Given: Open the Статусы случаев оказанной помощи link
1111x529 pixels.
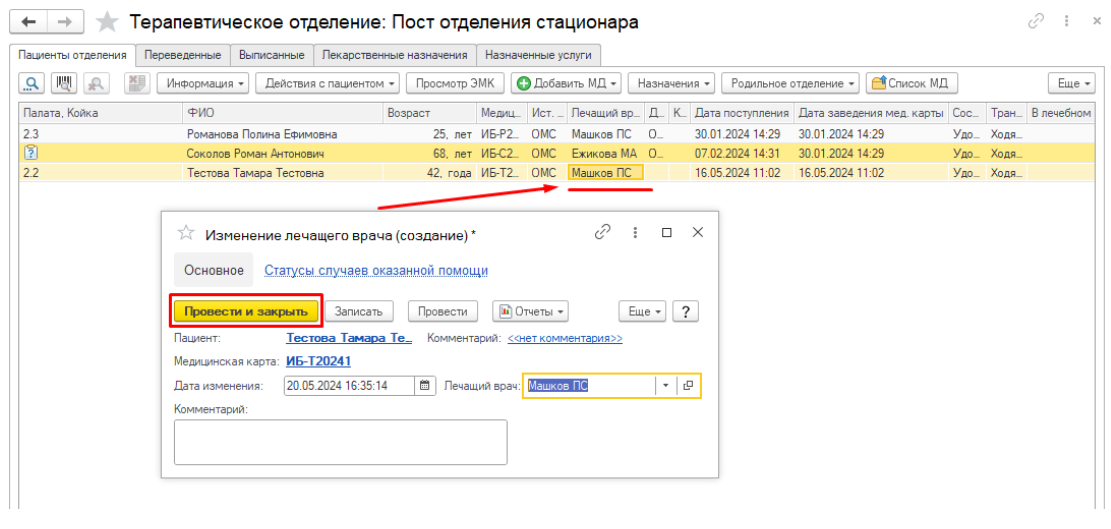Looking at the screenshot, I should coord(376,270).
